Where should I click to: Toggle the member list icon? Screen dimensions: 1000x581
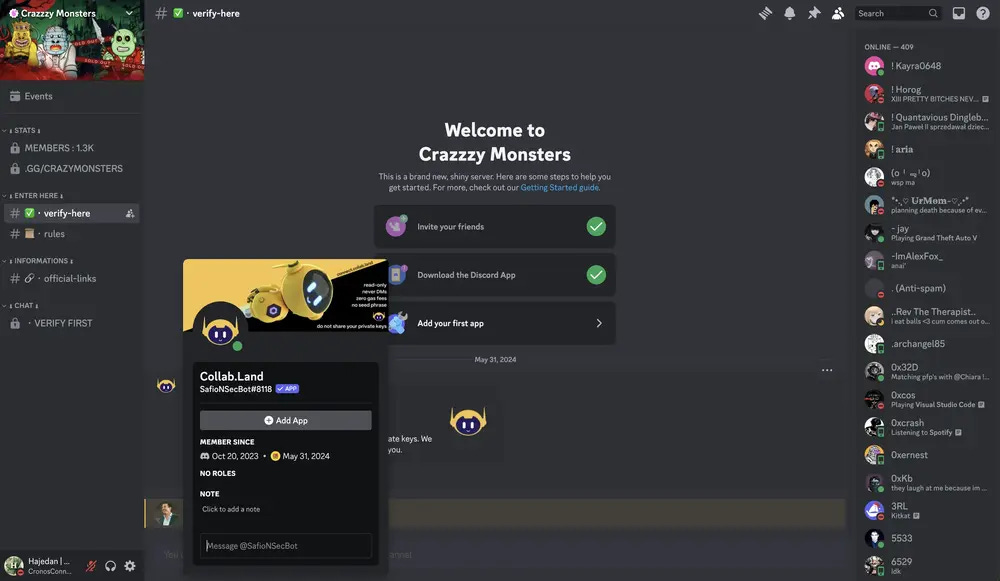click(x=838, y=13)
